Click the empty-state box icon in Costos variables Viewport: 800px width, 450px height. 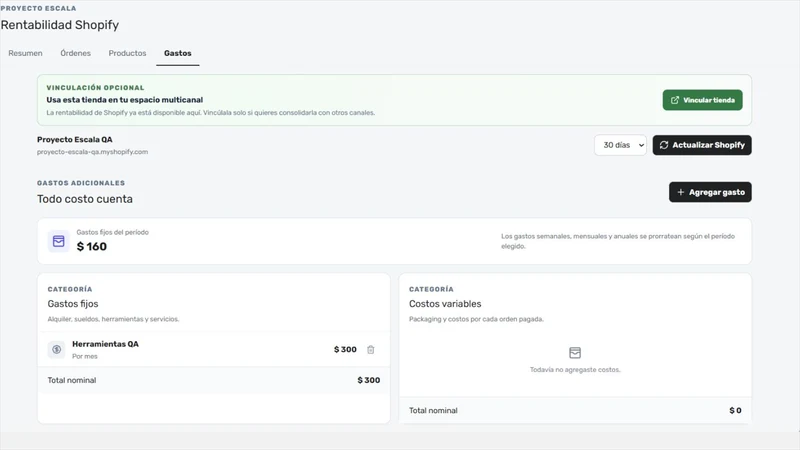point(575,353)
